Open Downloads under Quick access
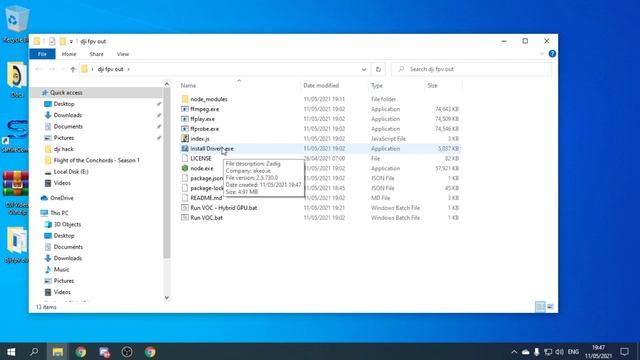The height and width of the screenshot is (360, 640). (68, 115)
